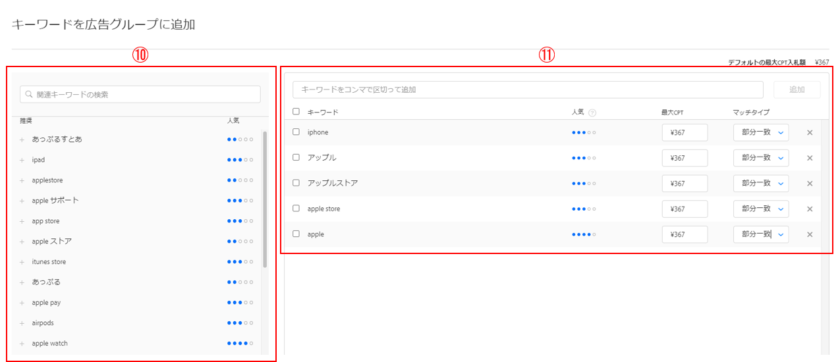The width and height of the screenshot is (840, 362).
Task: Edit max CPT field for iphone
Action: pyautogui.click(x=685, y=132)
